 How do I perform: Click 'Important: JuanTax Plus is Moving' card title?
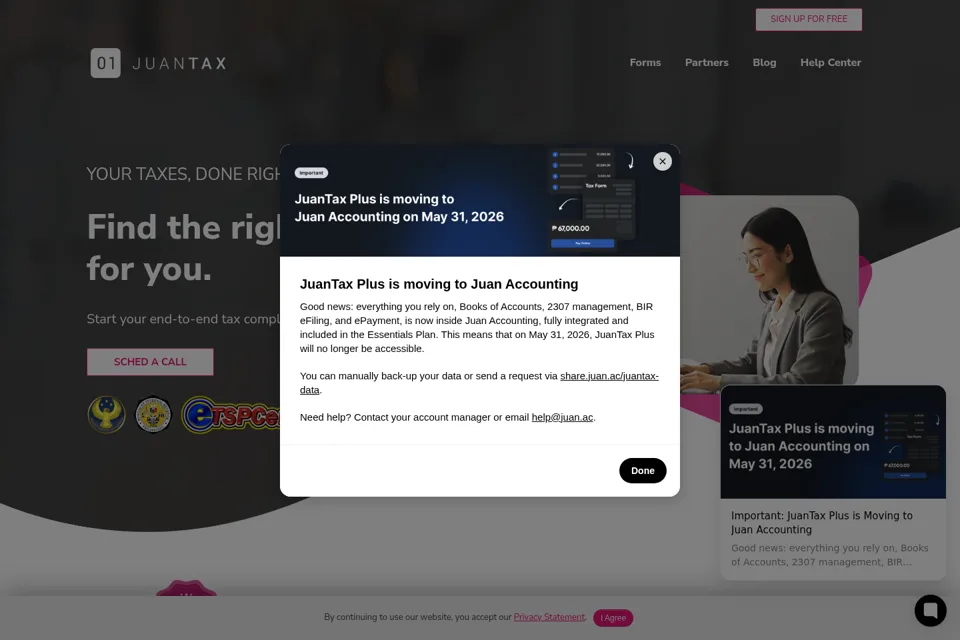(822, 522)
